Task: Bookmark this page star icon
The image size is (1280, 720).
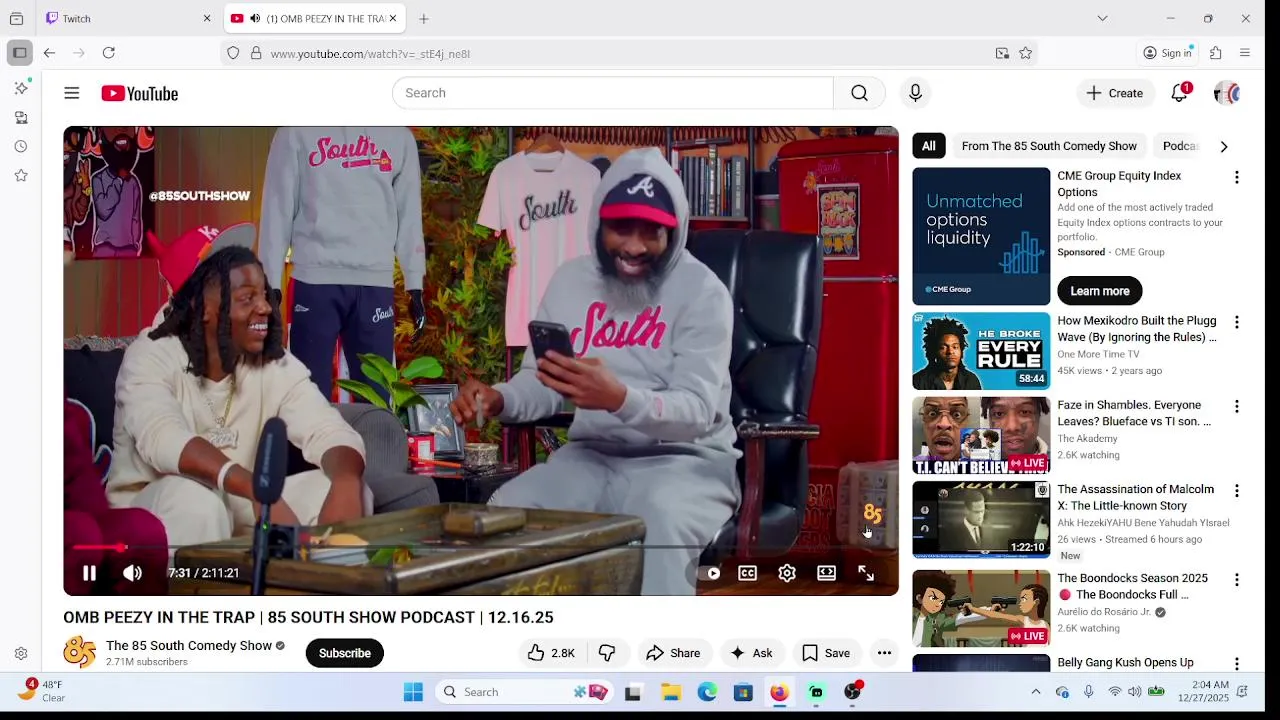Action: click(x=1025, y=53)
